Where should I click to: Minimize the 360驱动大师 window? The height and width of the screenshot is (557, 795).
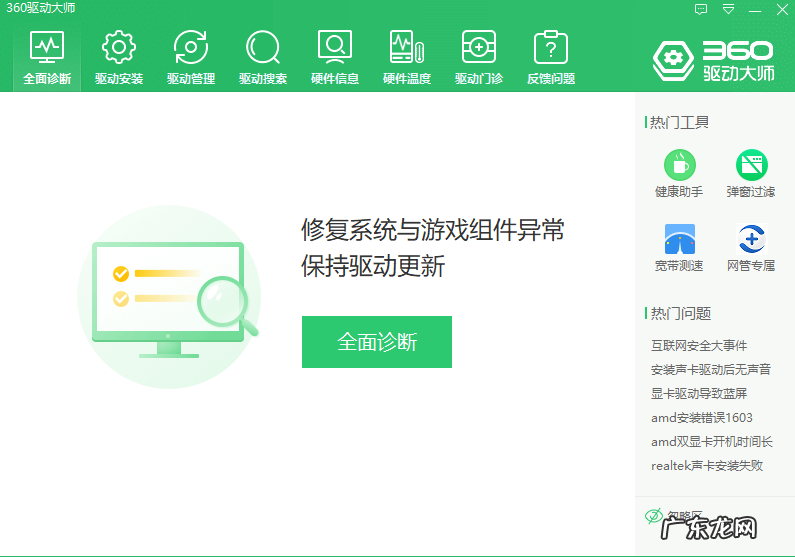click(755, 10)
